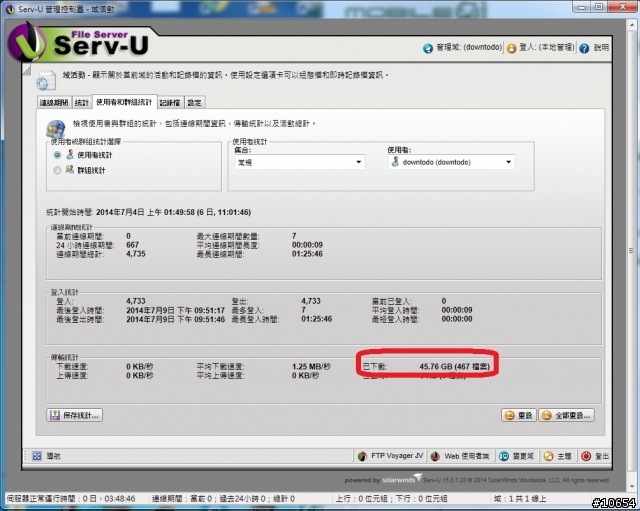Screen dimensions: 640x511
Task: Open the 記錄檔 log tab
Action: click(x=170, y=102)
